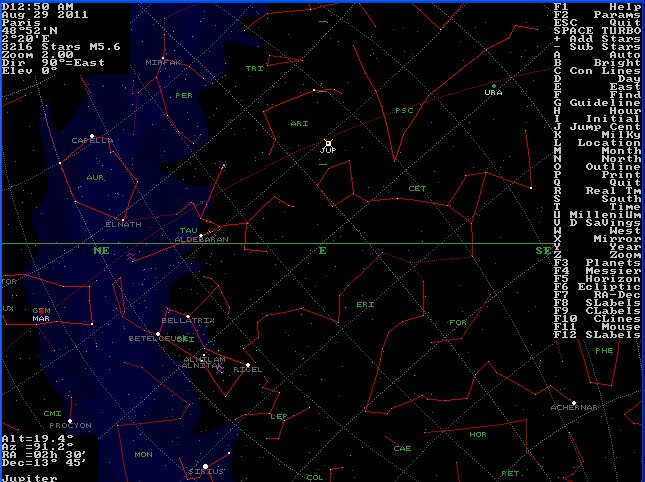Select the Bellatrix star dot

(188, 317)
